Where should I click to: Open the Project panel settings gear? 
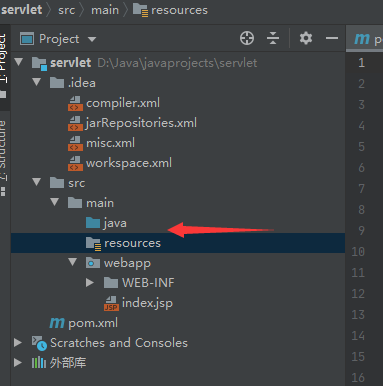click(306, 38)
